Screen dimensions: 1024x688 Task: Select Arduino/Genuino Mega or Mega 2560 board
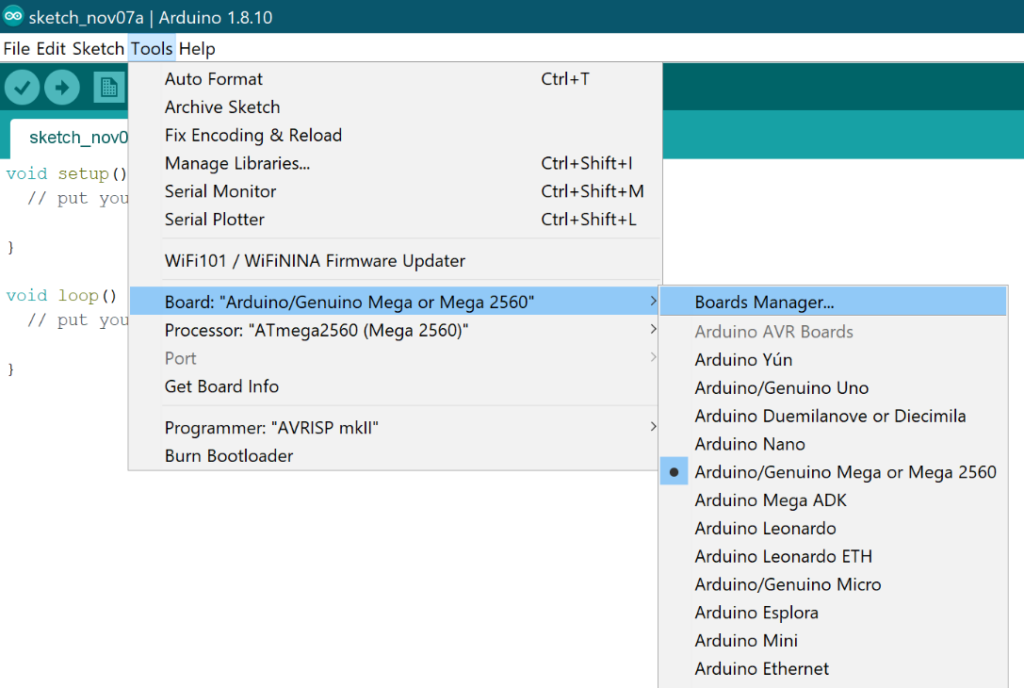click(x=833, y=472)
